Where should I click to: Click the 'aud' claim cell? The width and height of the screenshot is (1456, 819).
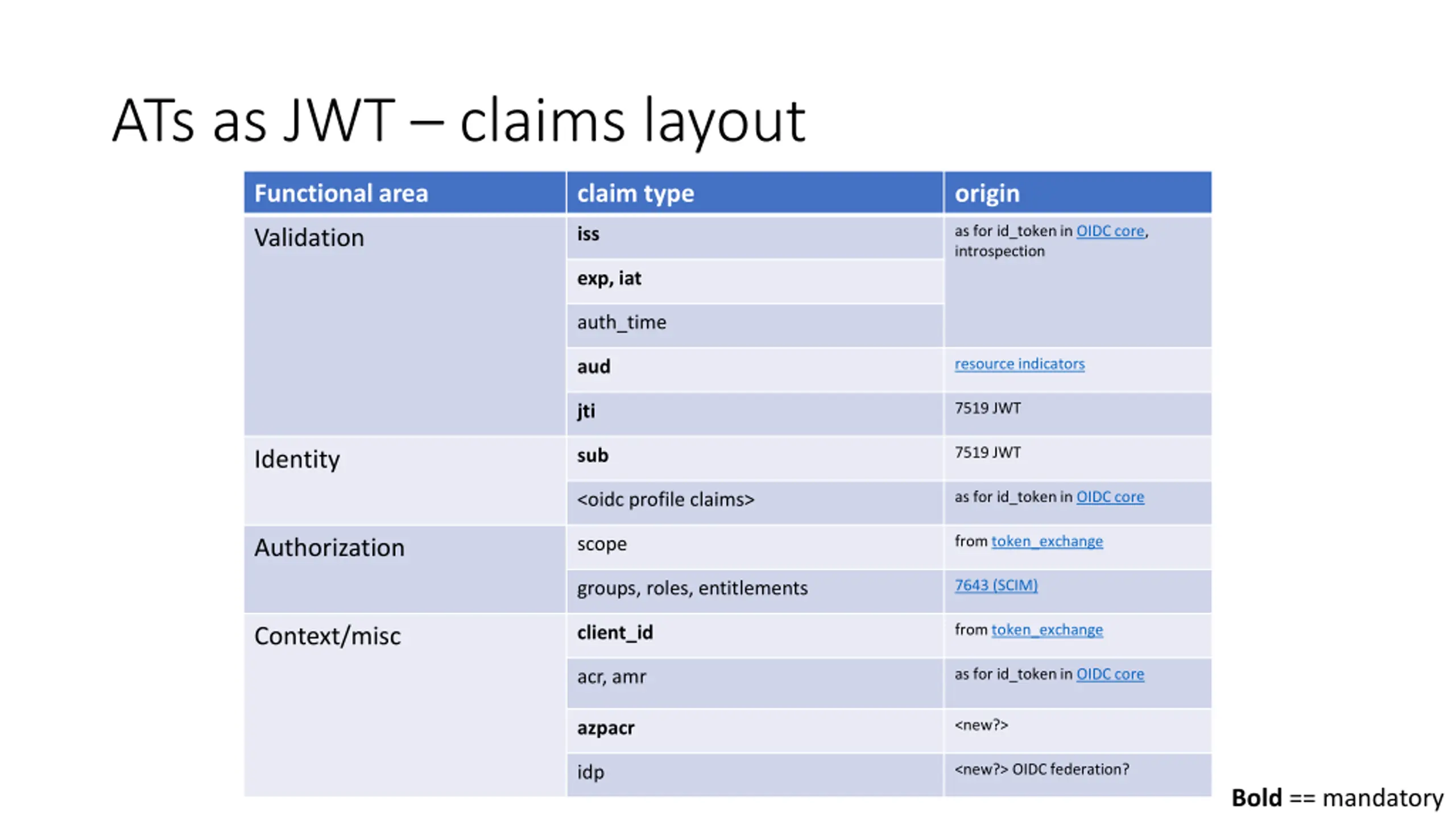[x=755, y=370]
